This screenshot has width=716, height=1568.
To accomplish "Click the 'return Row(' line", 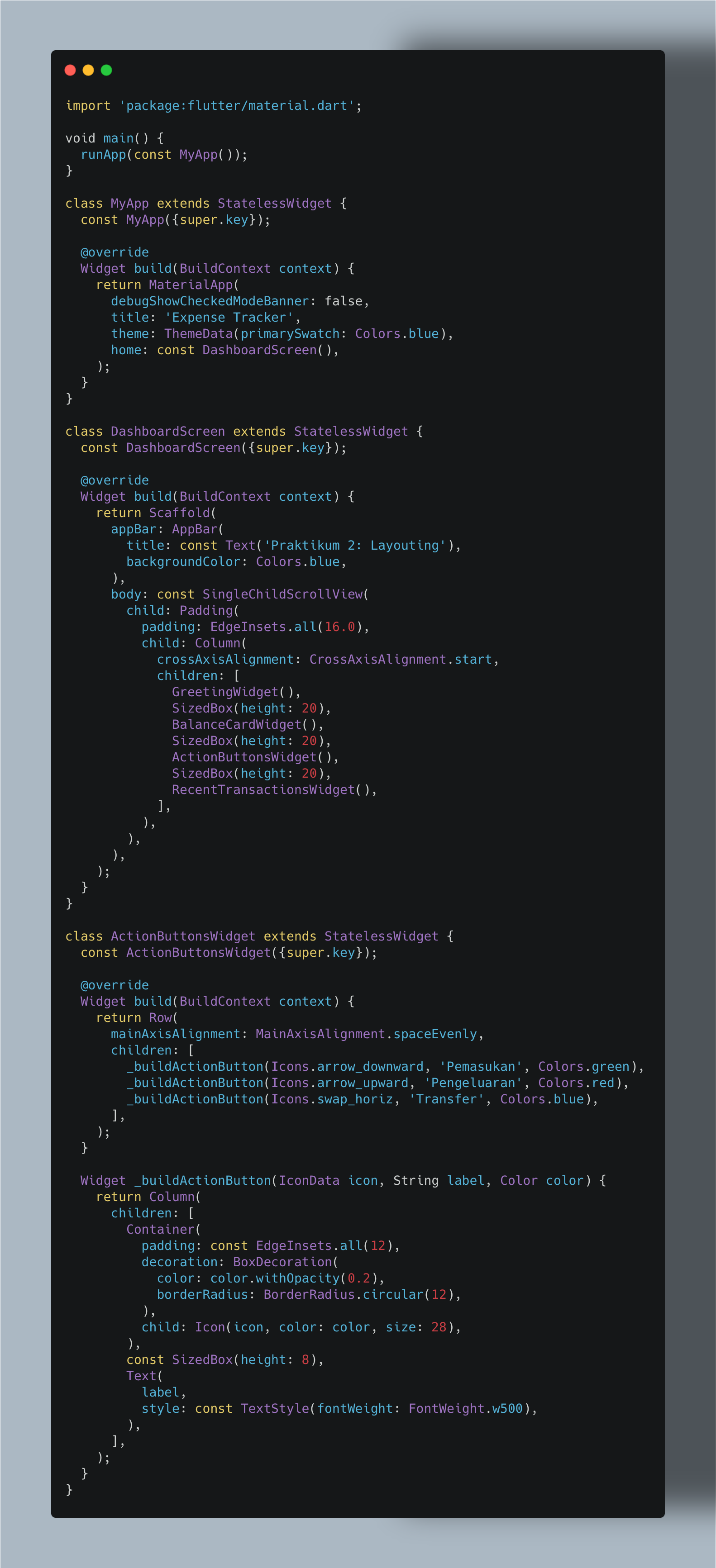I will coord(137,1018).
